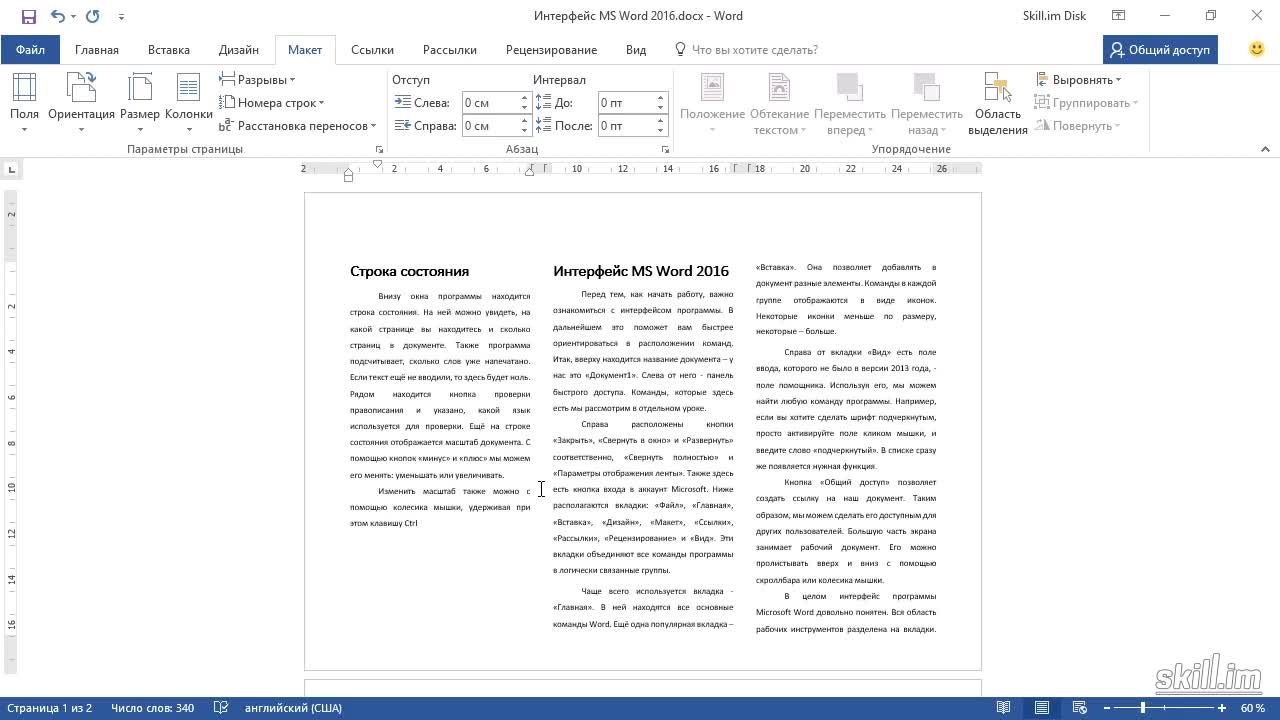The height and width of the screenshot is (720, 1280).
Task: Save the document with the floppy disk icon
Action: [x=28, y=16]
